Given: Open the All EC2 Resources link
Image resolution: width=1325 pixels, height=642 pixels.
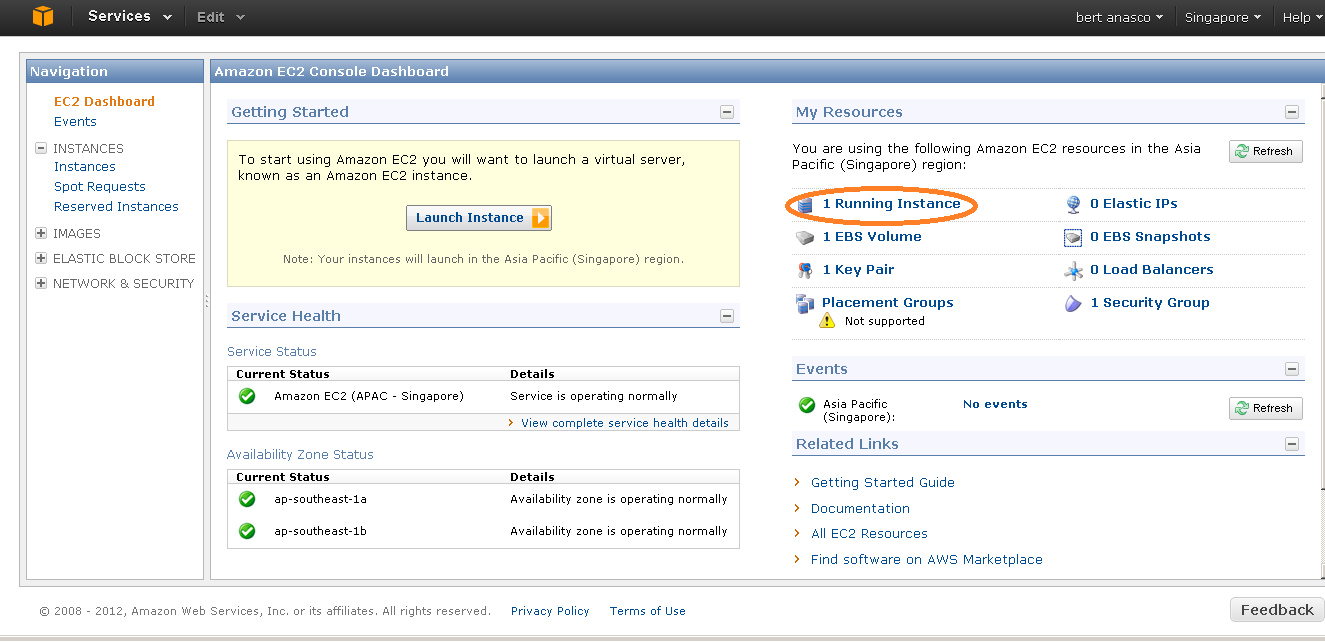Looking at the screenshot, I should 869,533.
